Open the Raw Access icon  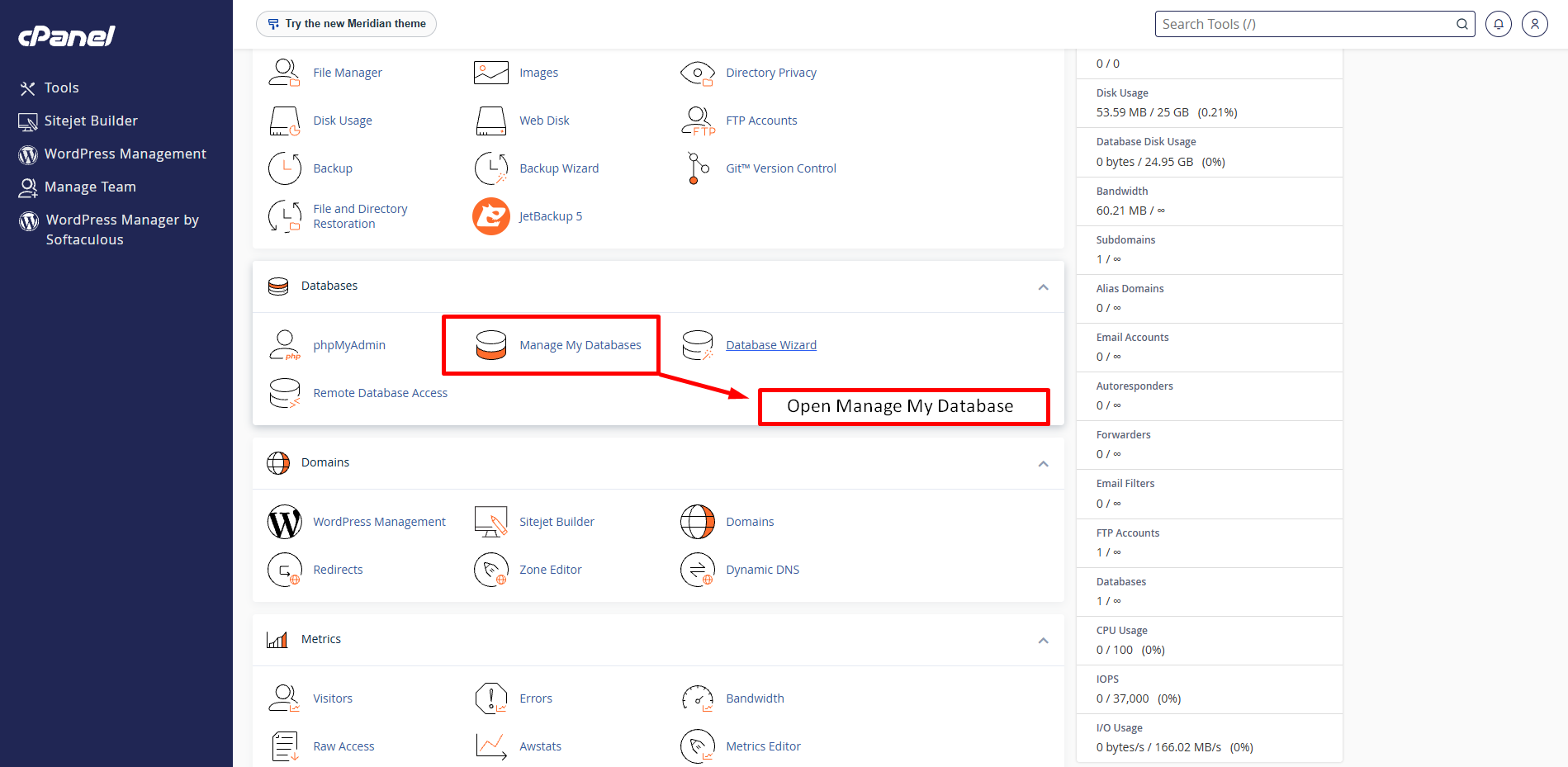coord(284,746)
